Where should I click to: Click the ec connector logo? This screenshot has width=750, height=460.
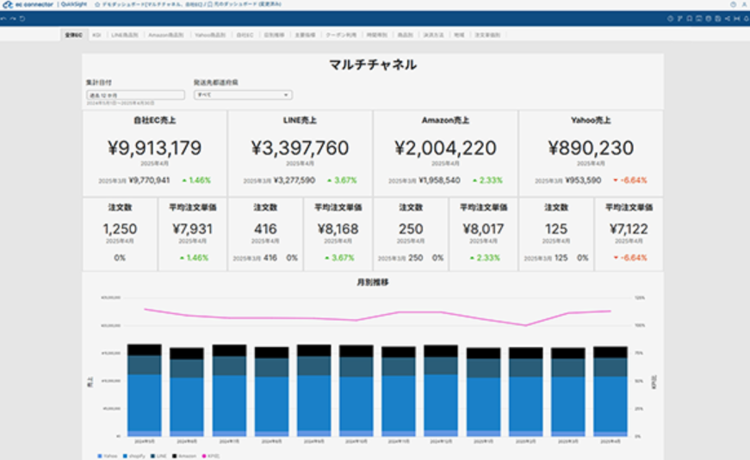(x=26, y=5)
